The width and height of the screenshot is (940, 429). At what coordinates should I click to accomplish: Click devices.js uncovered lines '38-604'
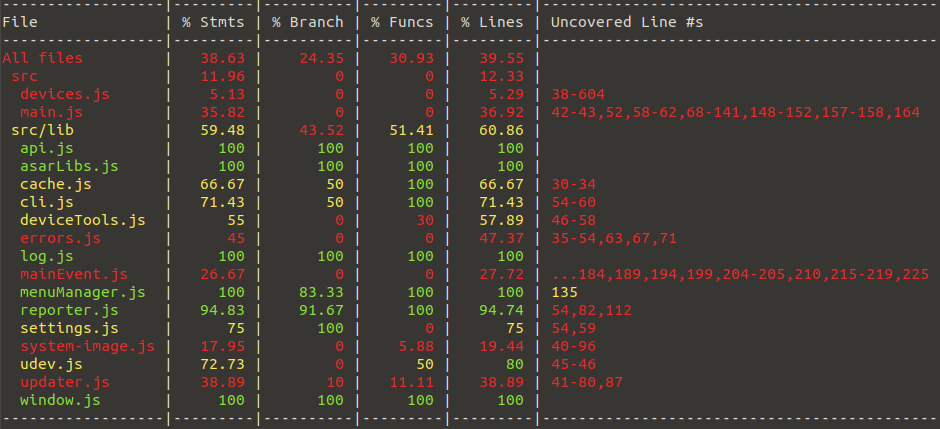(577, 94)
